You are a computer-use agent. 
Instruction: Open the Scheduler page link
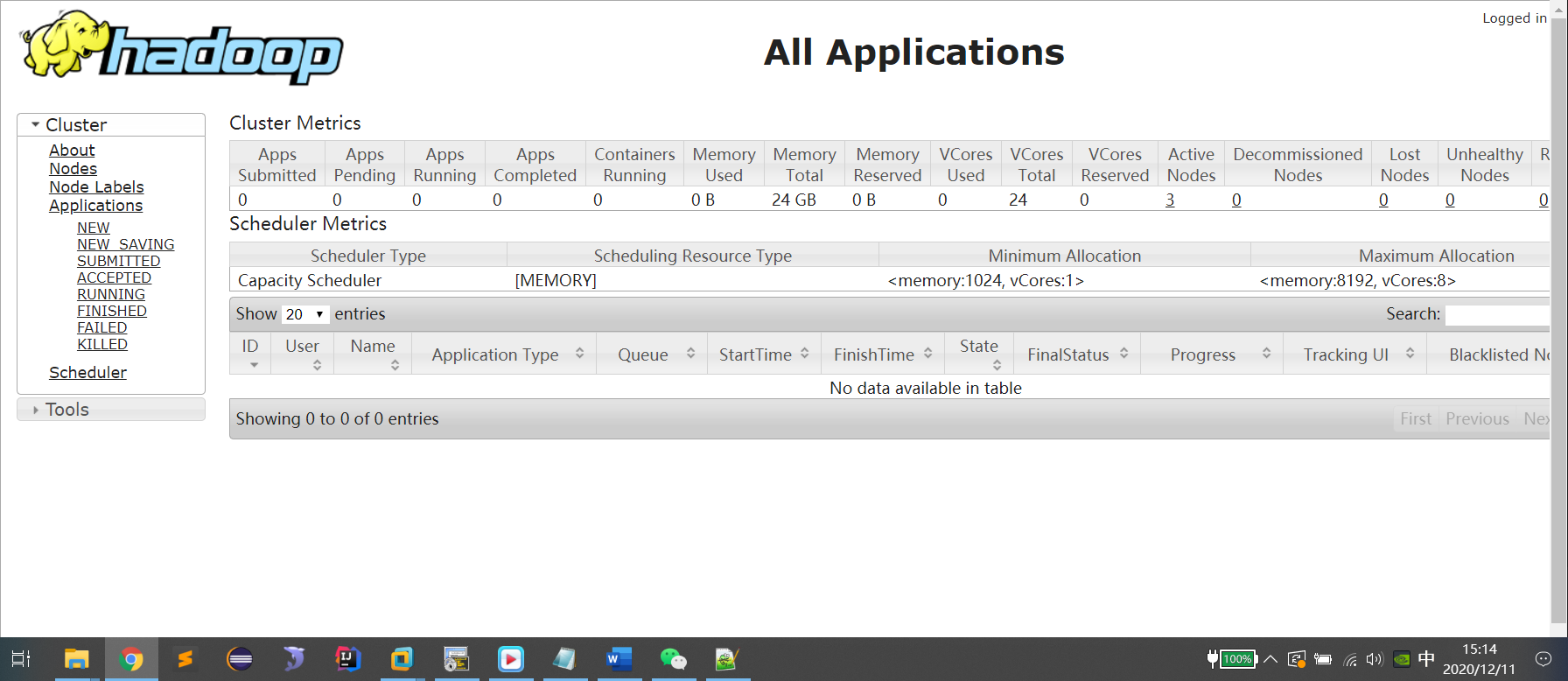pyautogui.click(x=87, y=373)
